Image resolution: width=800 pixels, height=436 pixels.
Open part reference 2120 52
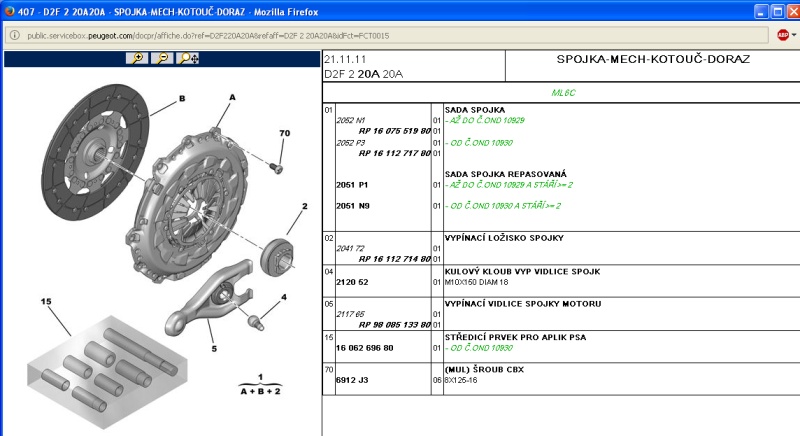(352, 282)
